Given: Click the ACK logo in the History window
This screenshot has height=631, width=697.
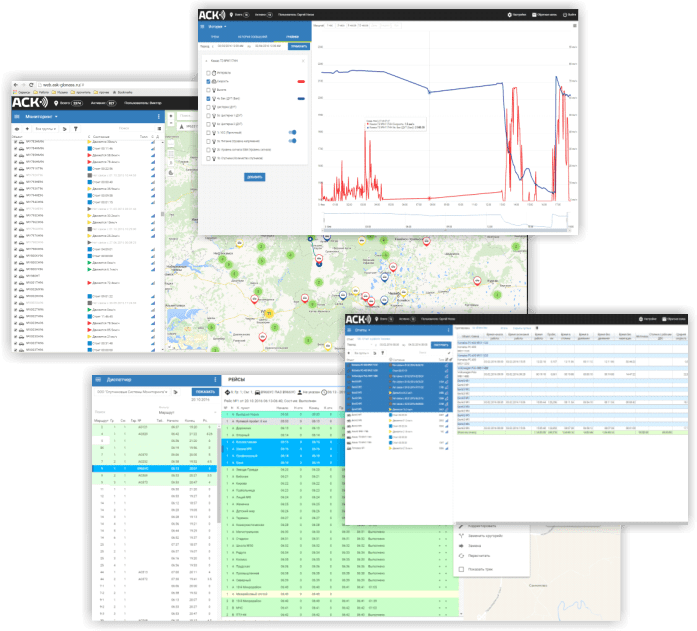Looking at the screenshot, I should click(212, 15).
